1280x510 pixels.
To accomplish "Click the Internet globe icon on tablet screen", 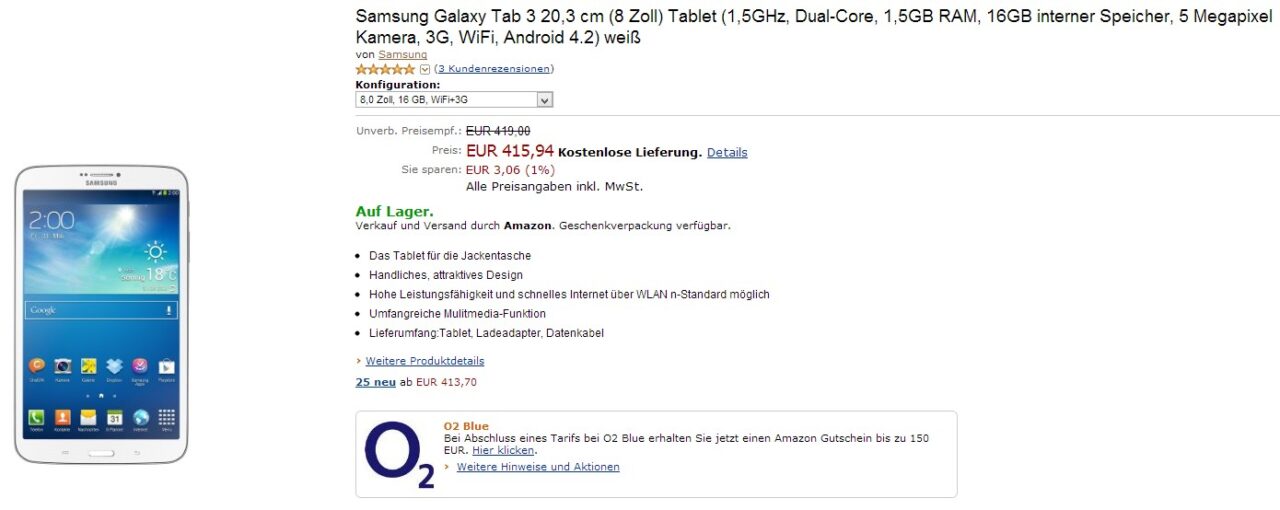I will (x=140, y=417).
